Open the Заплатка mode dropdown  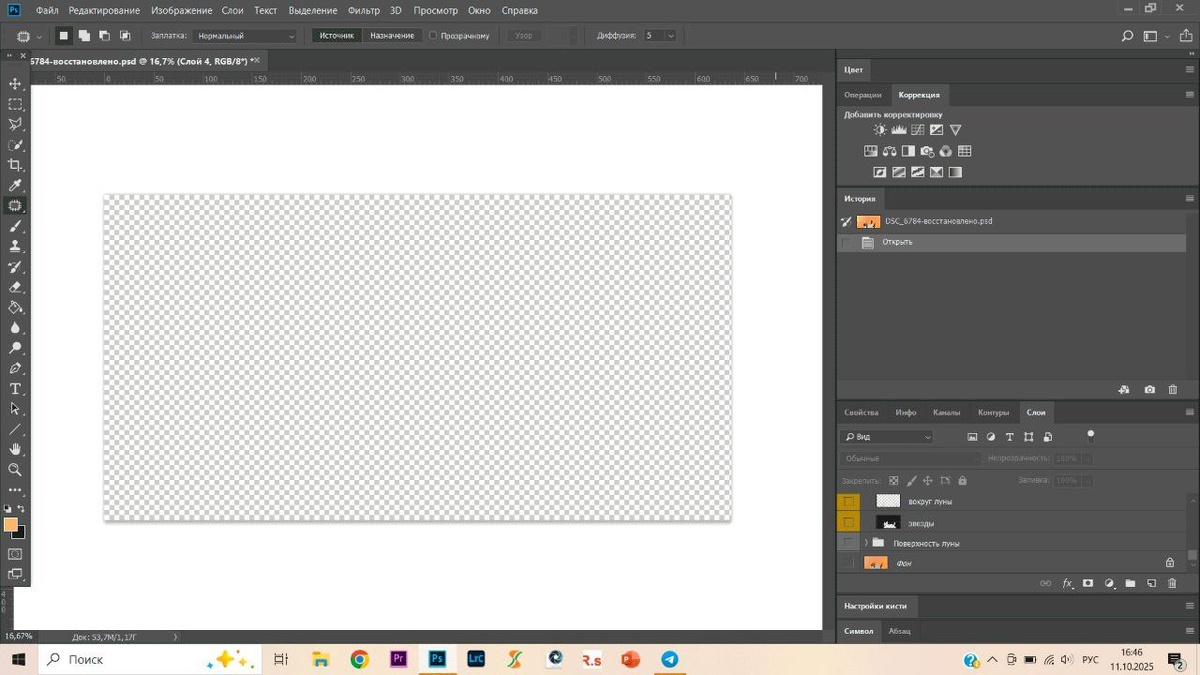tap(245, 36)
